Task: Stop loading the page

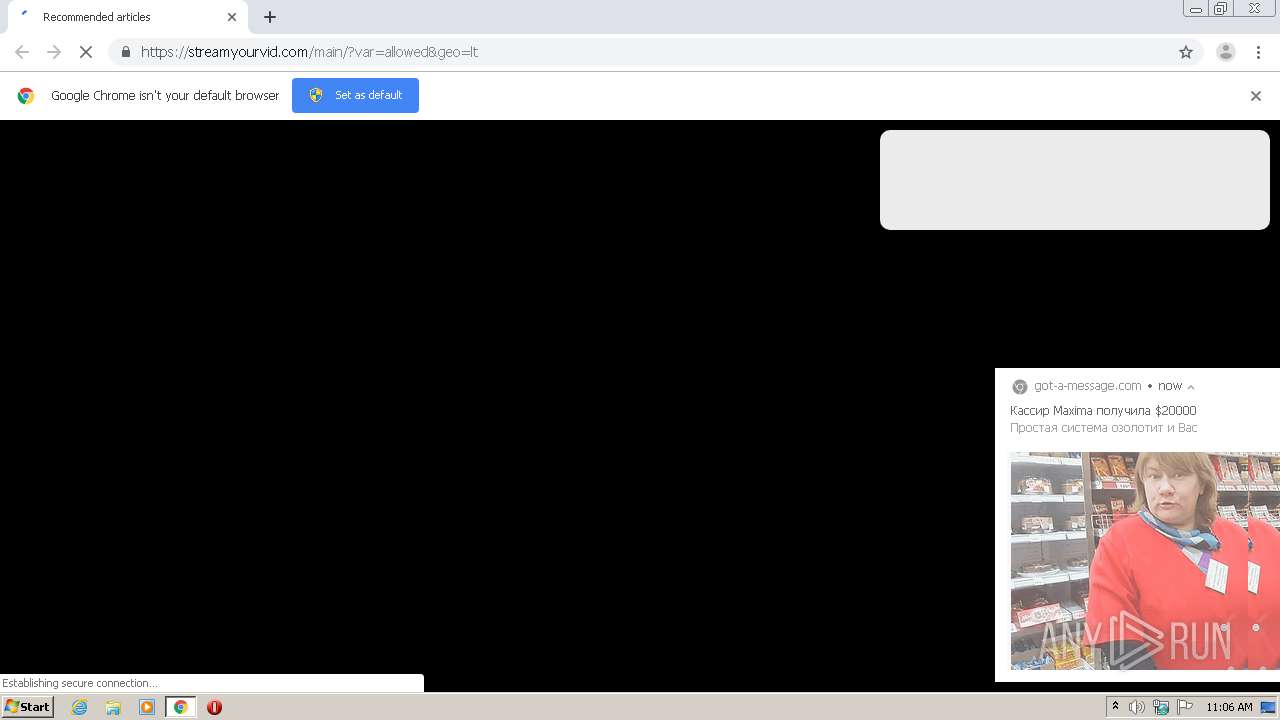Action: [86, 52]
